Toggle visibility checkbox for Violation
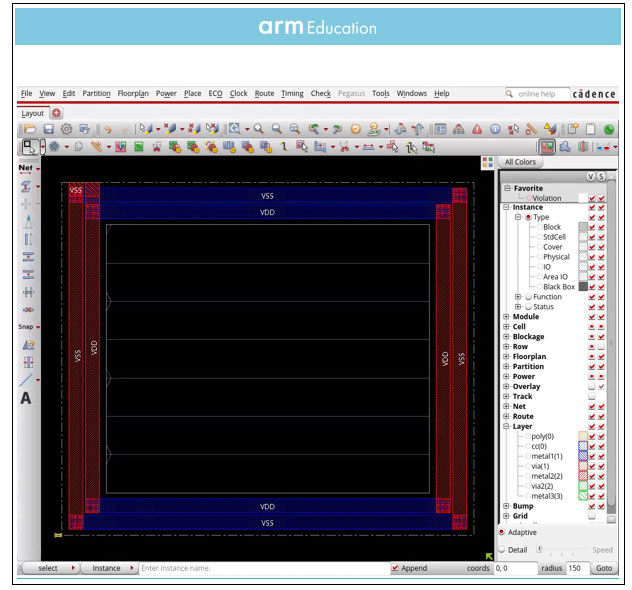This screenshot has height=590, width=632. (x=592, y=198)
